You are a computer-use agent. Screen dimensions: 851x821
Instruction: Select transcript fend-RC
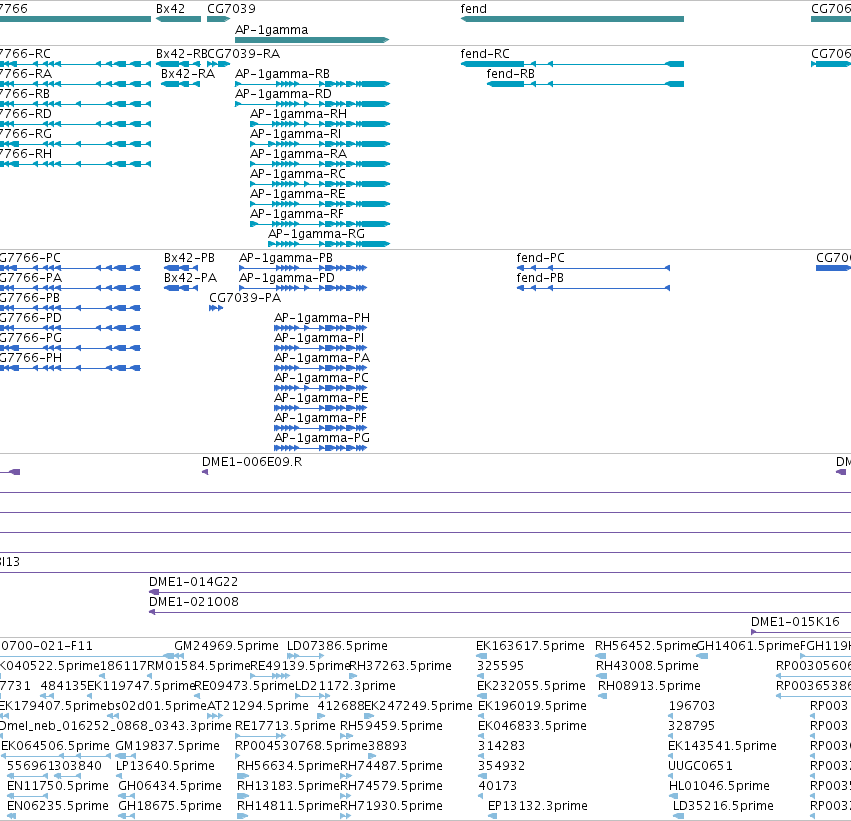click(x=485, y=54)
